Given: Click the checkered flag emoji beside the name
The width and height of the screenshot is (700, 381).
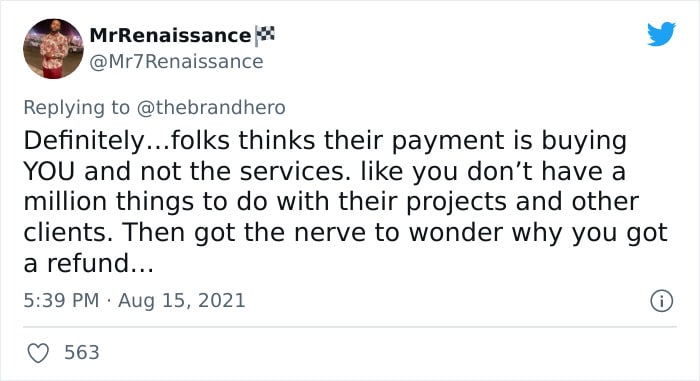Looking at the screenshot, I should click(x=265, y=36).
